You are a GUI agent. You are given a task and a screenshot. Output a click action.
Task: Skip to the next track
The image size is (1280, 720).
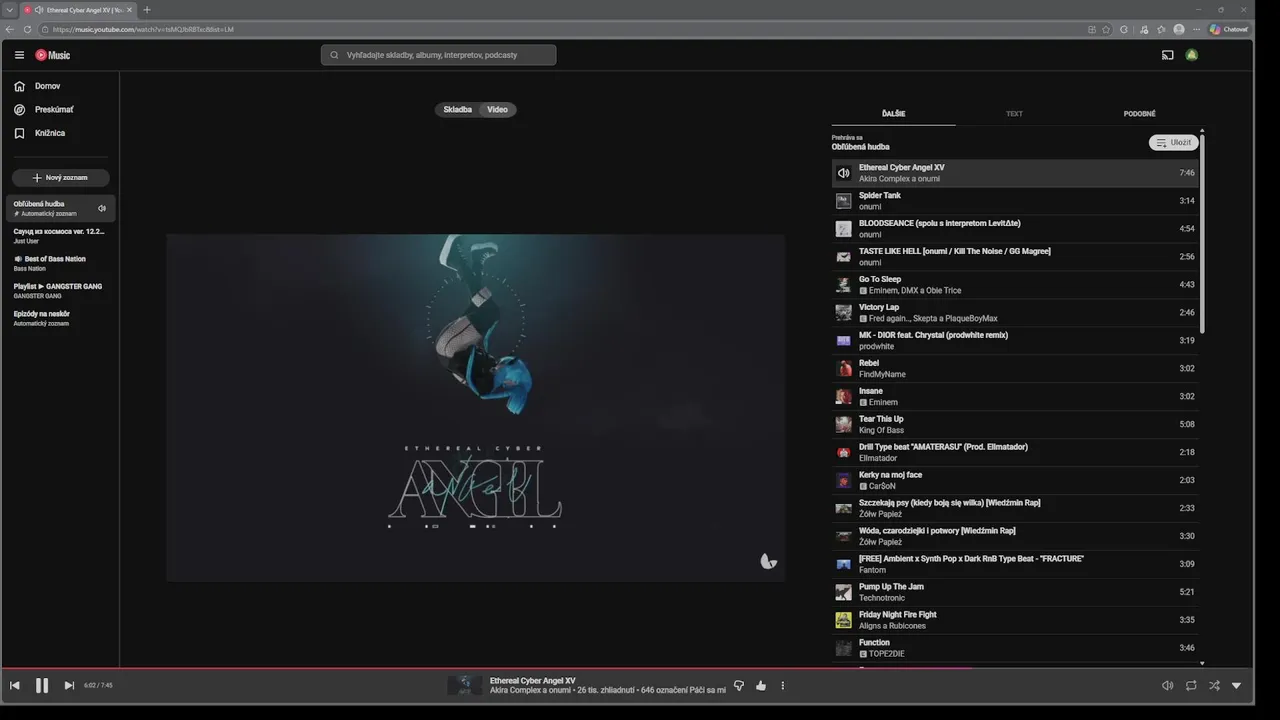(x=69, y=685)
